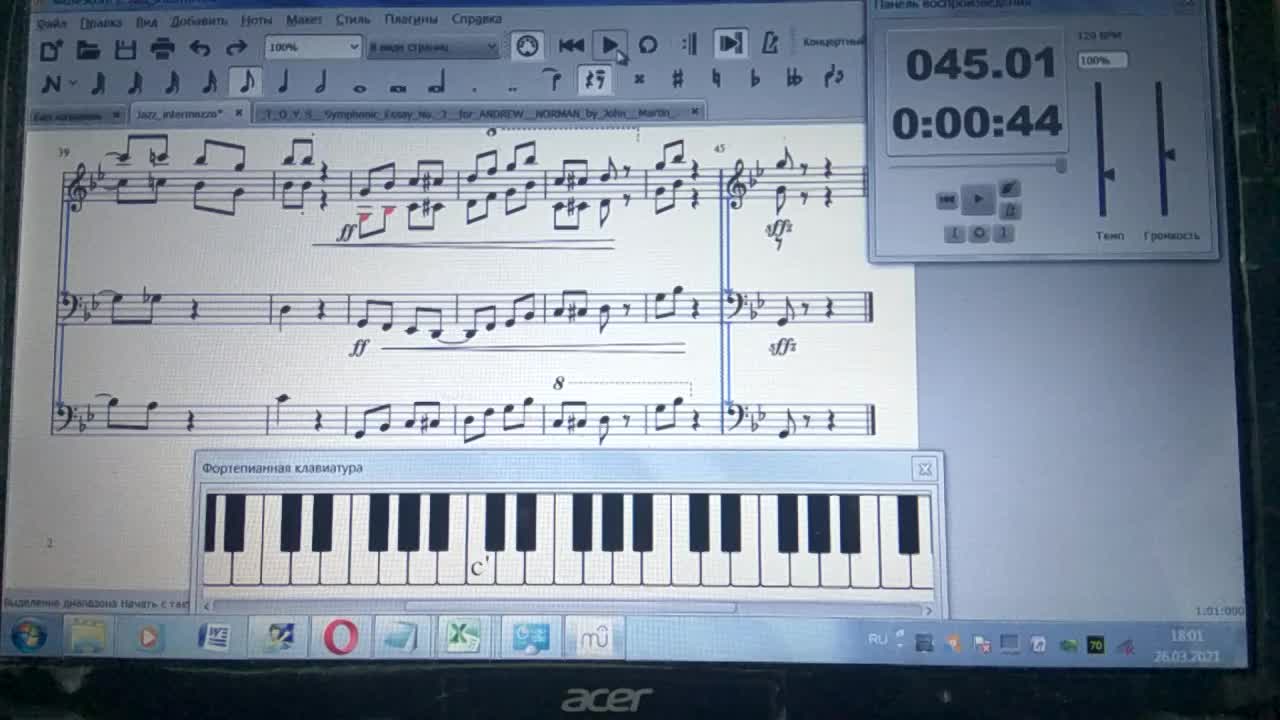Open Плагины menu

click(411, 19)
